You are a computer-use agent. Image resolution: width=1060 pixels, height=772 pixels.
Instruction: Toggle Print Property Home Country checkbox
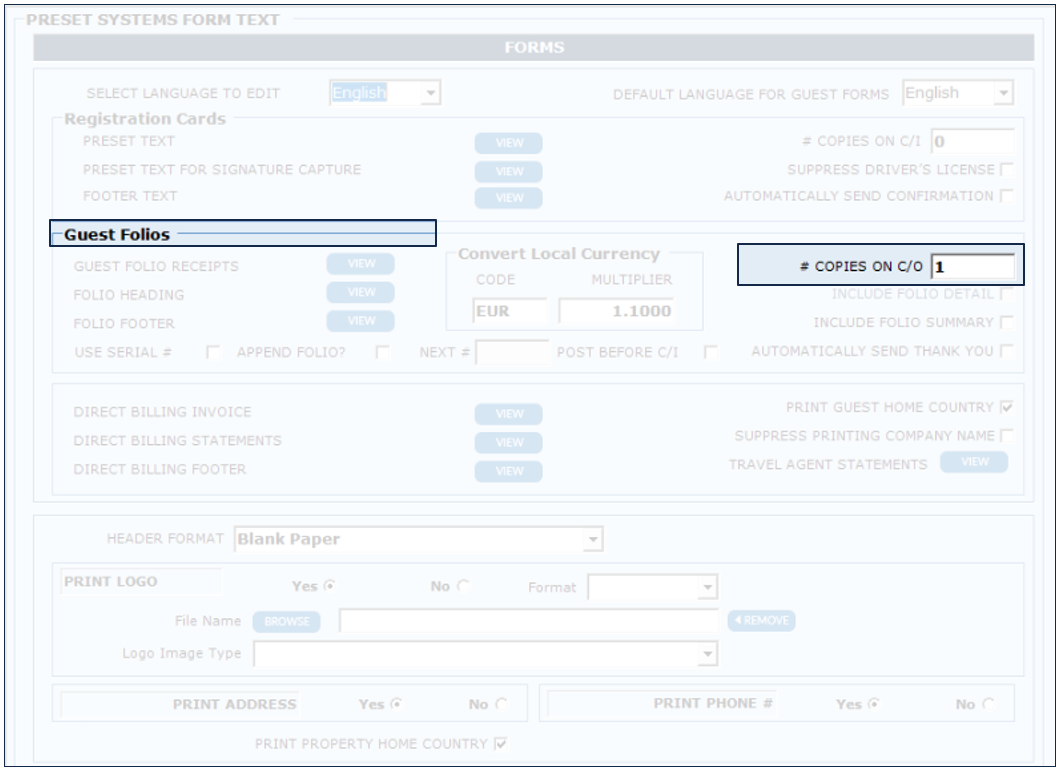(x=501, y=744)
